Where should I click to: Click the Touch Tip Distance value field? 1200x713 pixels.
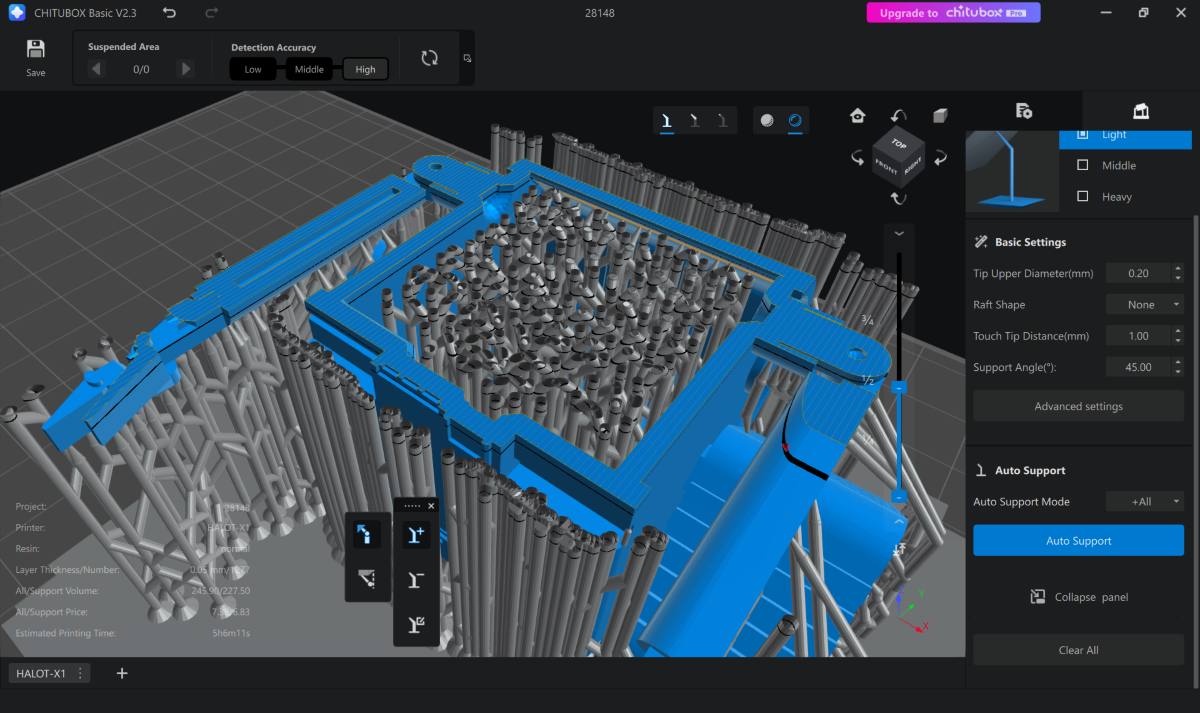pos(1138,336)
